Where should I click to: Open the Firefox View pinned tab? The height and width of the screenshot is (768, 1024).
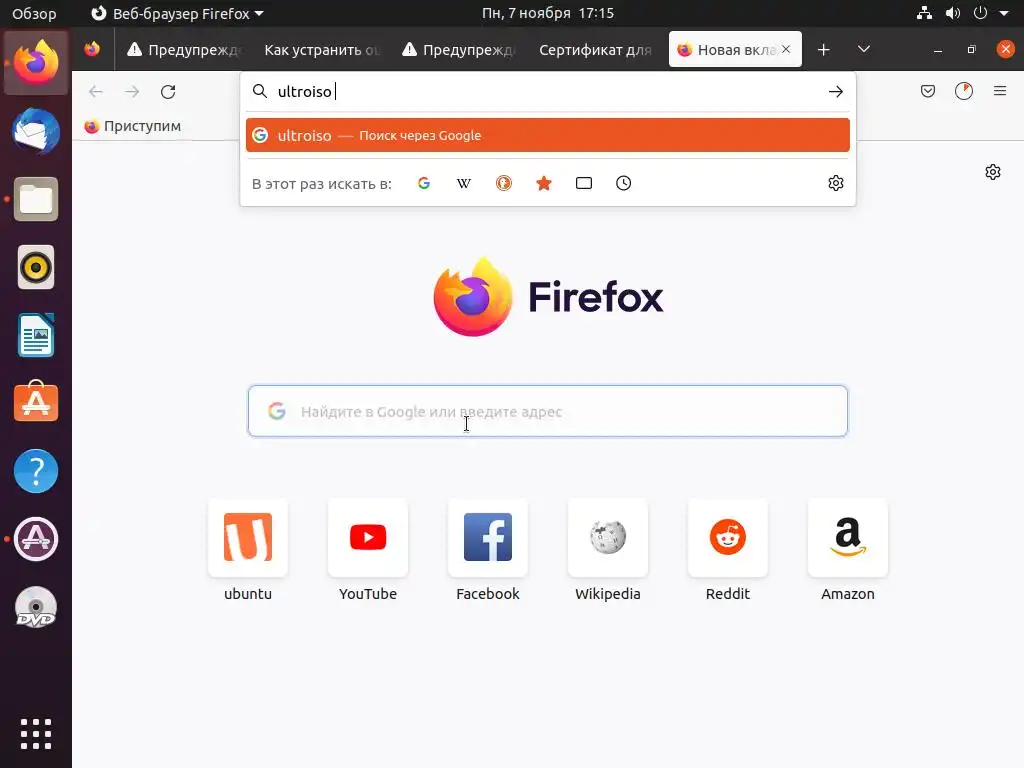point(92,50)
